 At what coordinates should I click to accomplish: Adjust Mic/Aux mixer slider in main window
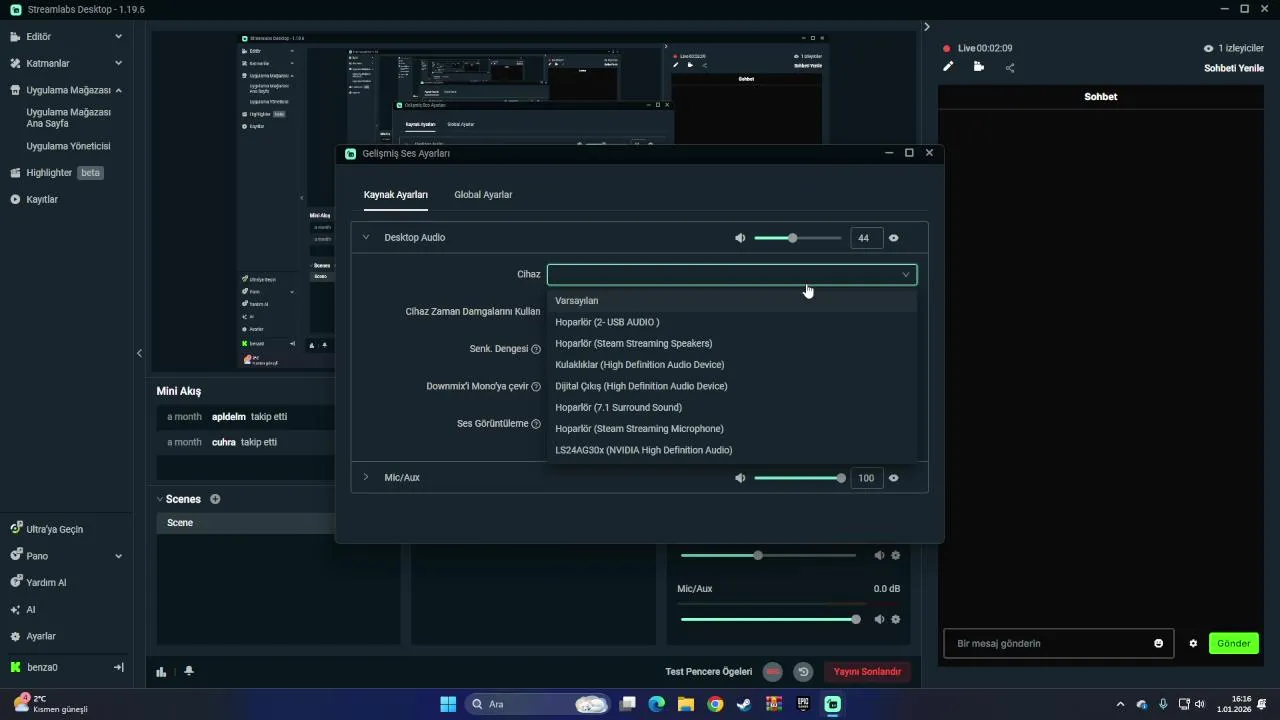tap(768, 619)
